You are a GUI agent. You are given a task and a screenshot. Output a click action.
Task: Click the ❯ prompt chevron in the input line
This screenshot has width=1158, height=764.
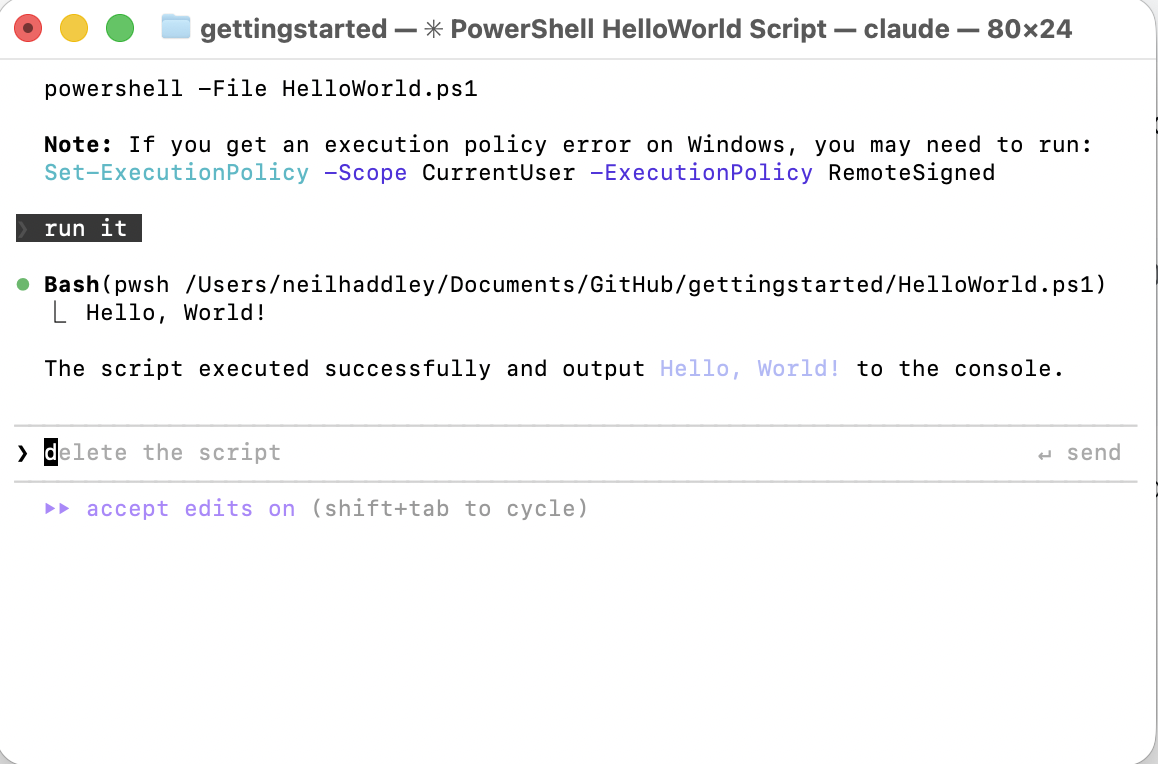[x=22, y=453]
